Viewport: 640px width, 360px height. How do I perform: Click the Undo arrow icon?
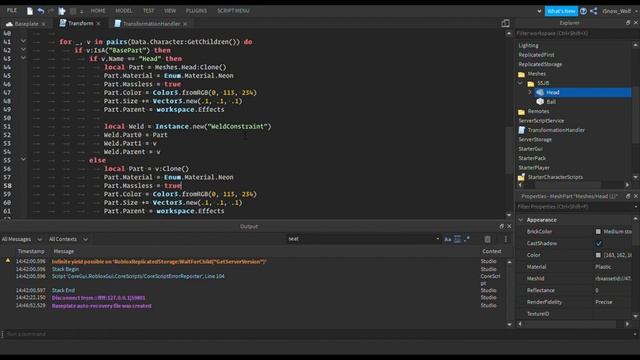[x=41, y=11]
